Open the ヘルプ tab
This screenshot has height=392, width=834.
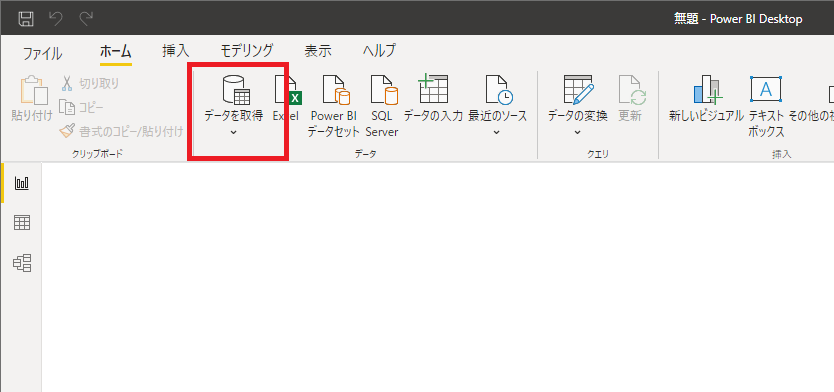tap(379, 51)
